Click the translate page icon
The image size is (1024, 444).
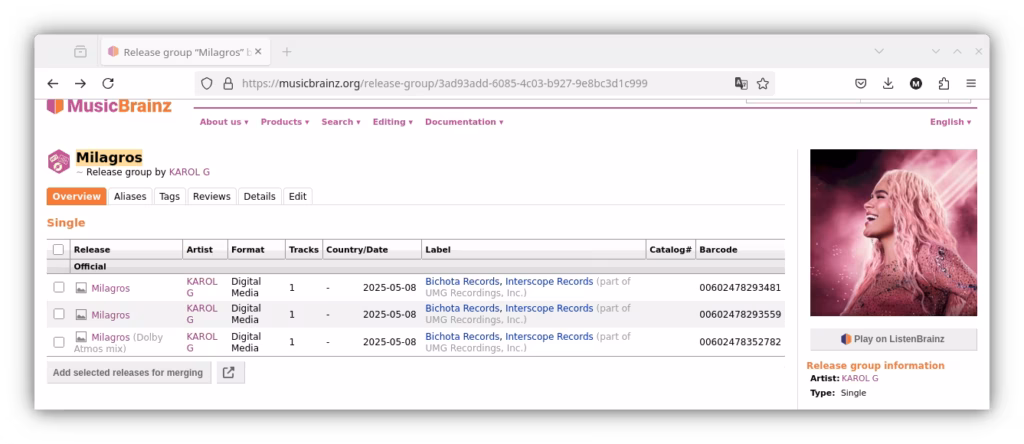[x=741, y=84]
